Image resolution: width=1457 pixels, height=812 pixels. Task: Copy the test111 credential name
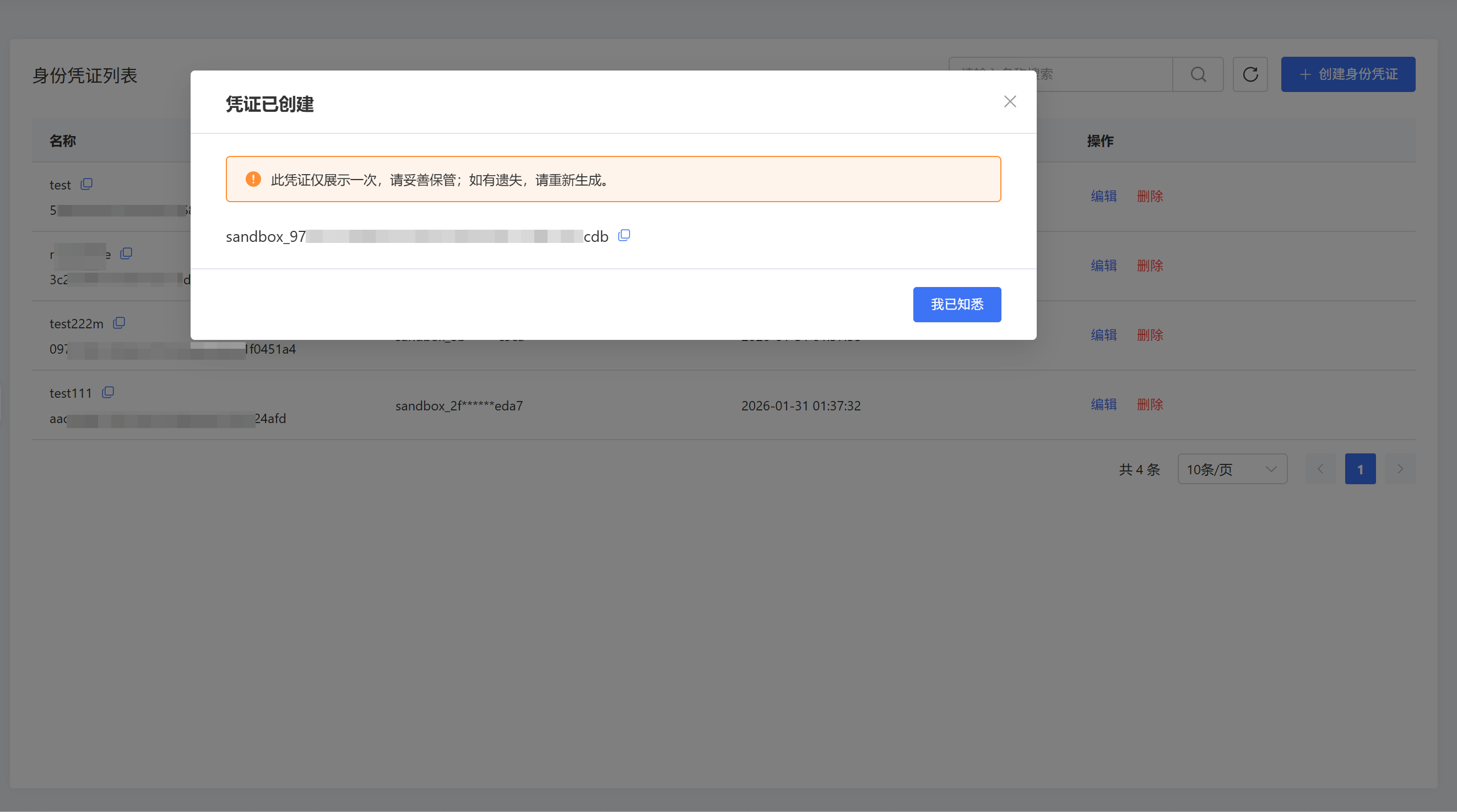click(x=108, y=392)
